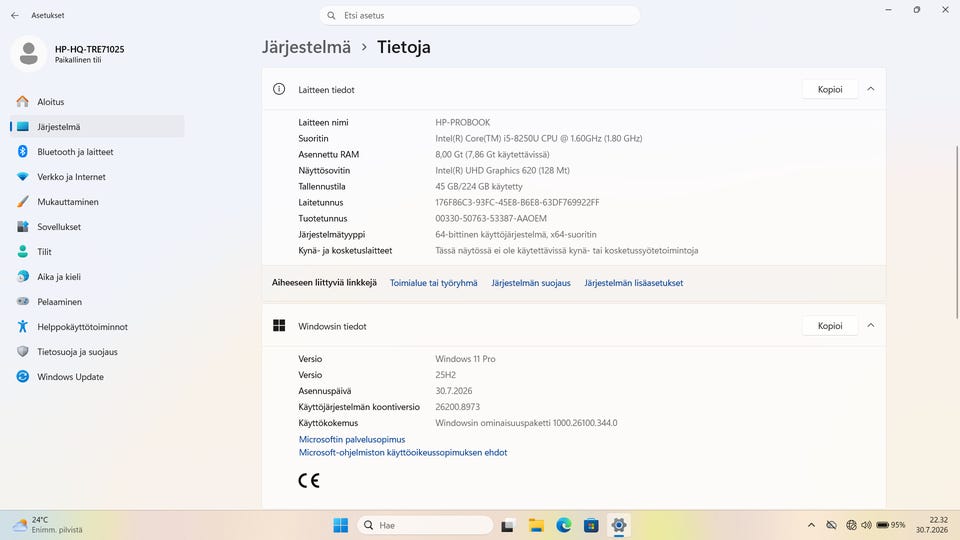Click the battery 95% tray icon
960x540 pixels.
(x=891, y=525)
